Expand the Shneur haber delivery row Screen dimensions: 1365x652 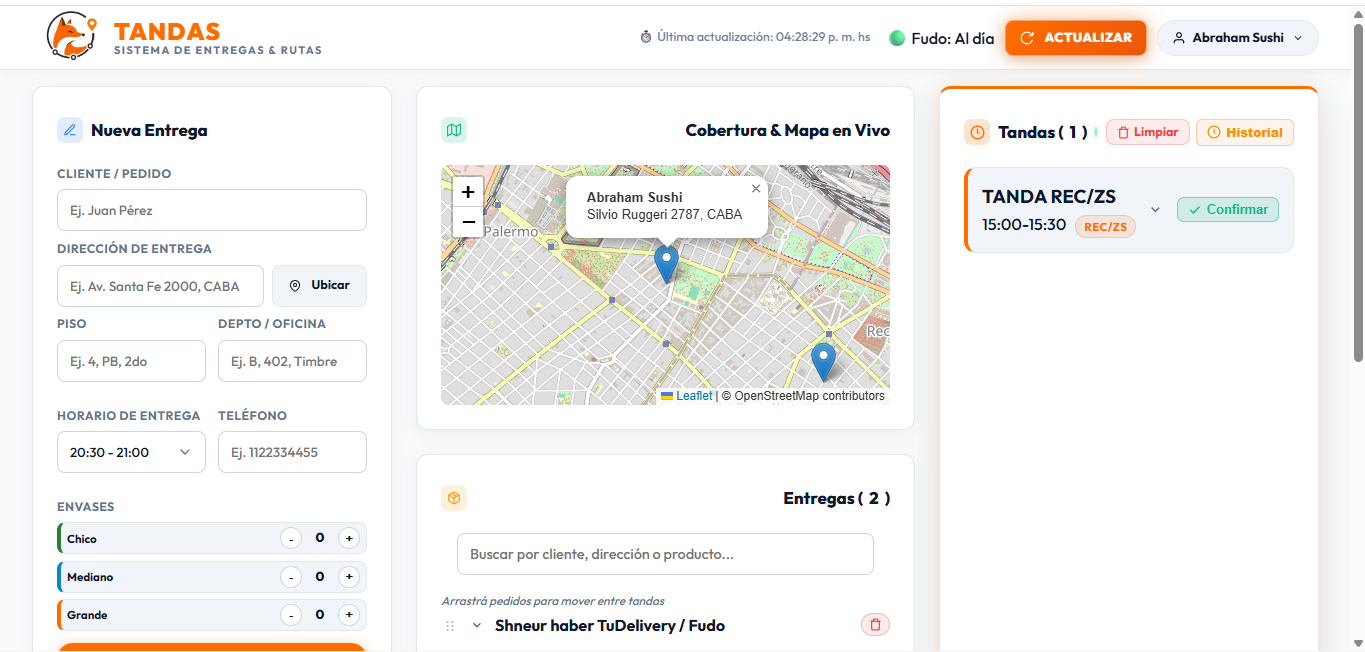coord(477,626)
